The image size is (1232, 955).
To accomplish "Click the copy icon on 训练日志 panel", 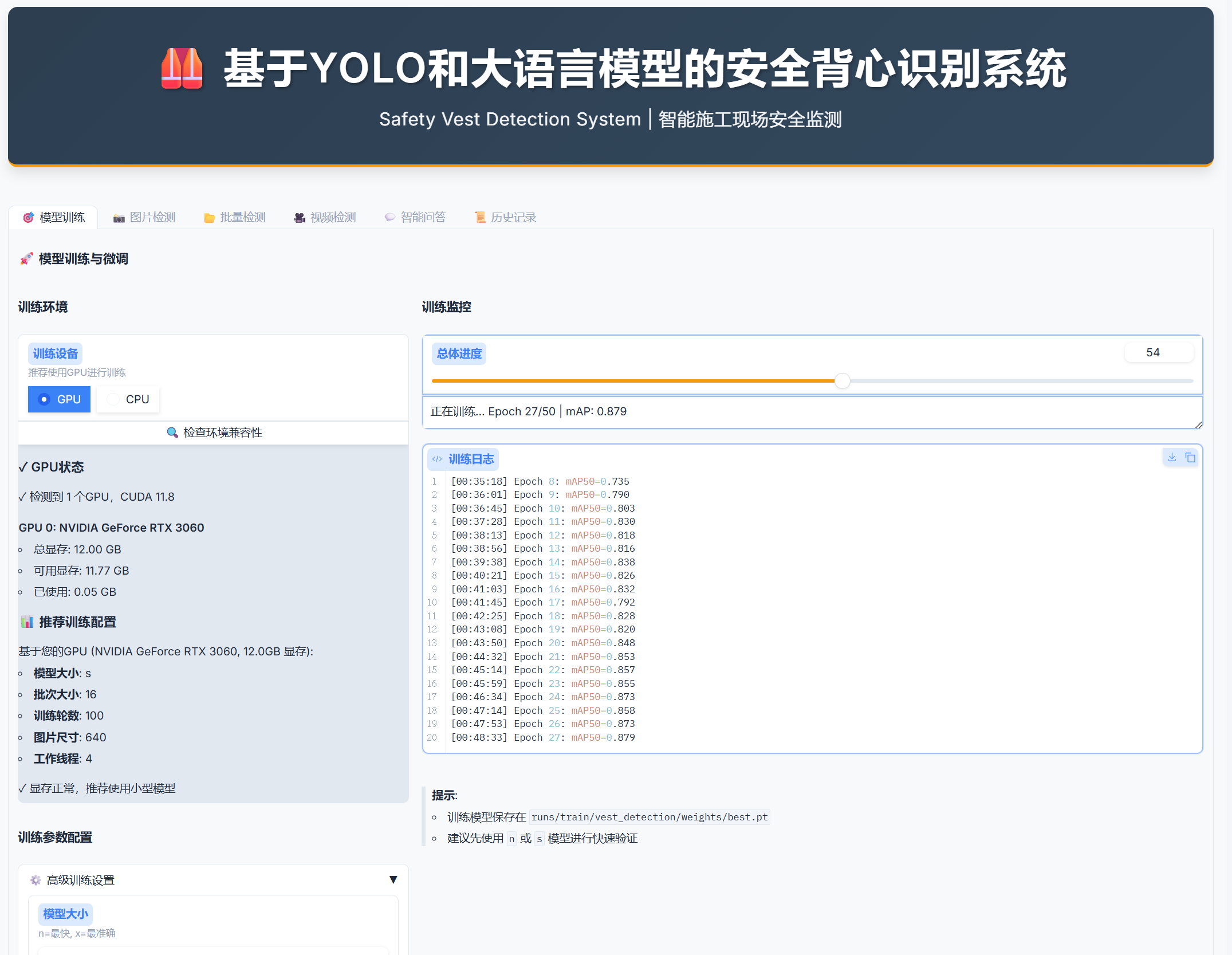I will pos(1191,458).
